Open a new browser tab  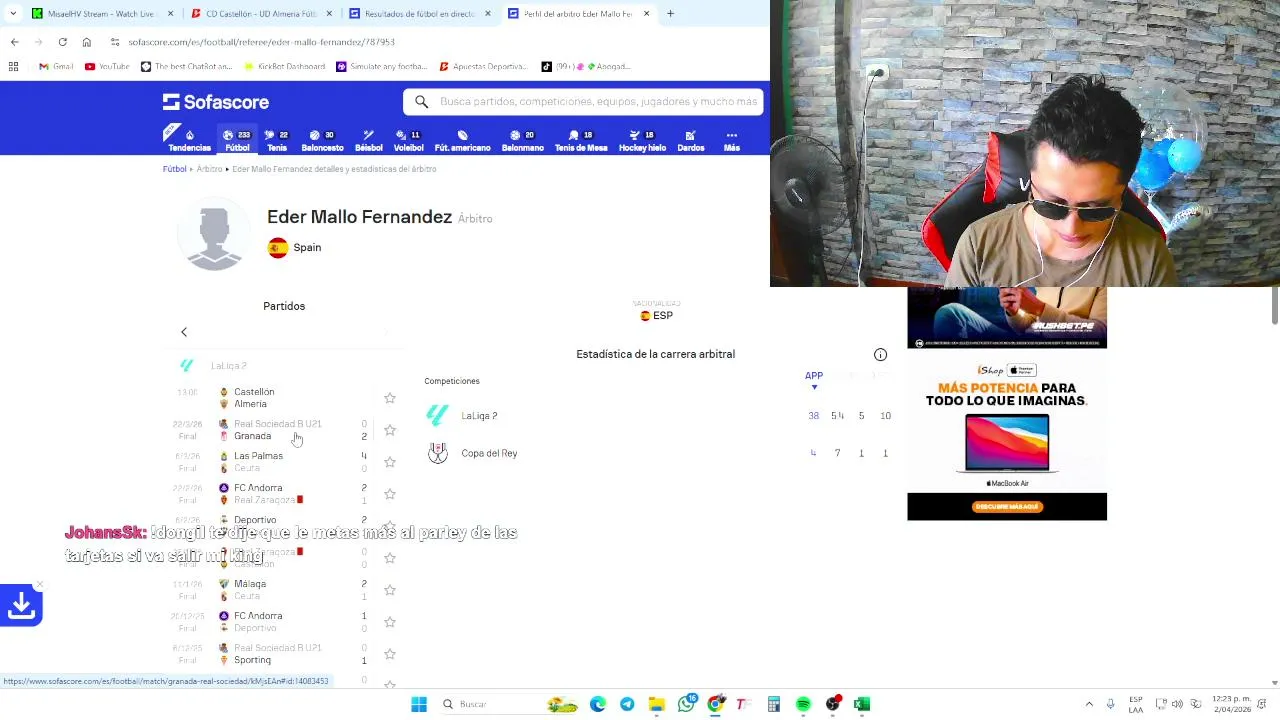(670, 14)
